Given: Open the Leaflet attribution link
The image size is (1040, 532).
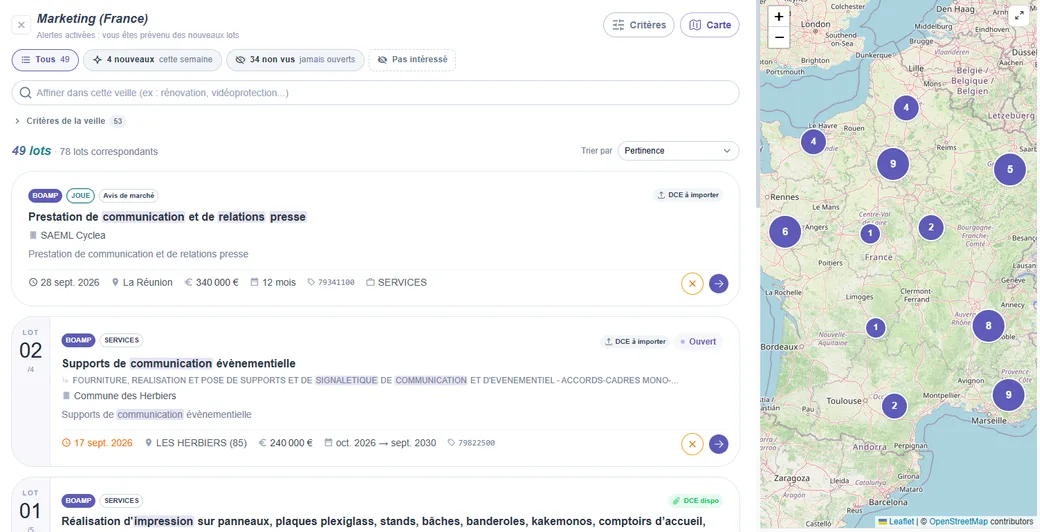Looking at the screenshot, I should coord(896,522).
